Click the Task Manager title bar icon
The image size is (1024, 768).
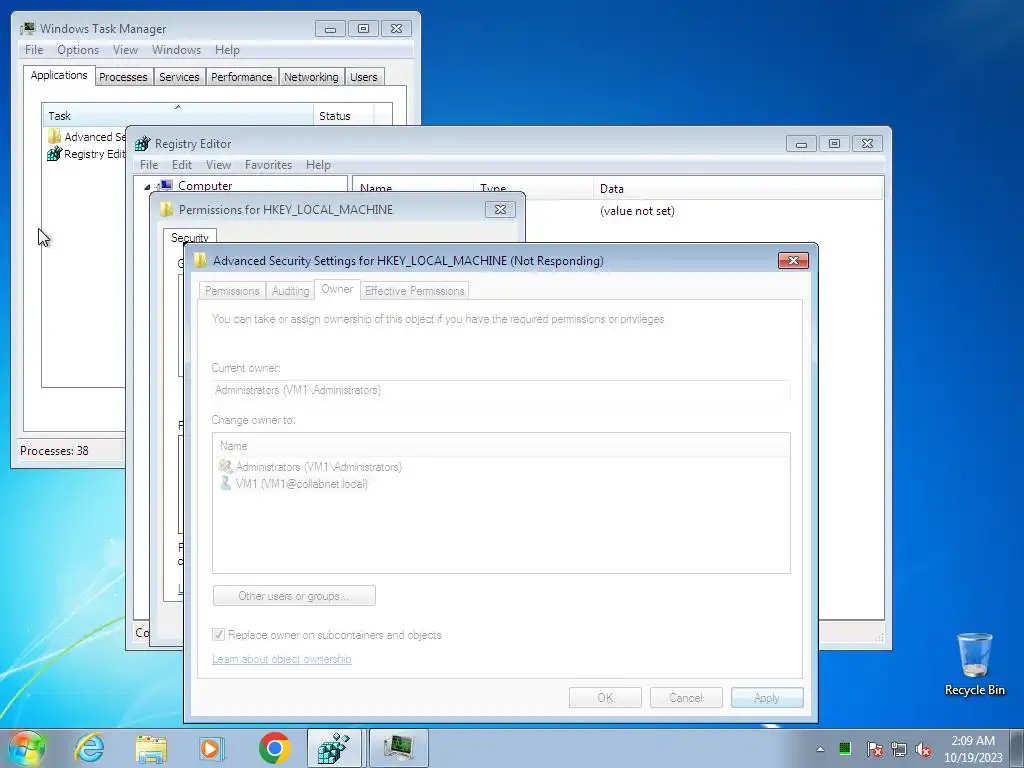coord(27,29)
